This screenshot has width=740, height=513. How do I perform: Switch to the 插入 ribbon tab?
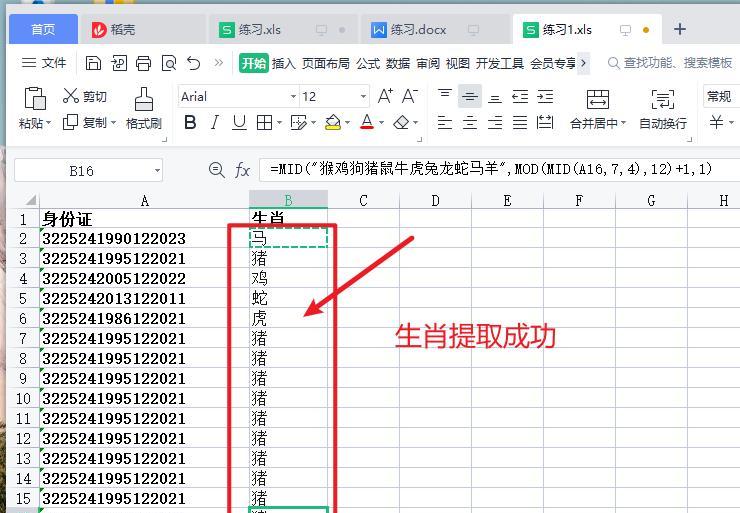[x=284, y=63]
